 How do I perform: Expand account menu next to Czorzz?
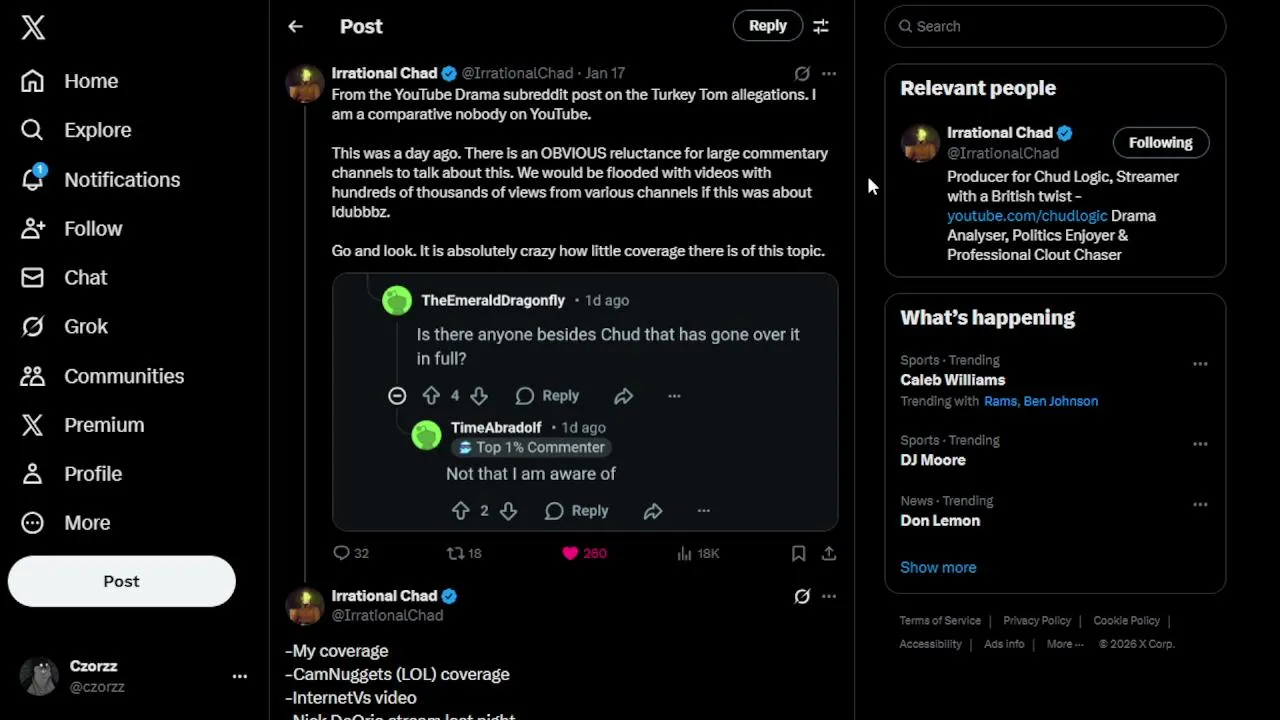(240, 677)
